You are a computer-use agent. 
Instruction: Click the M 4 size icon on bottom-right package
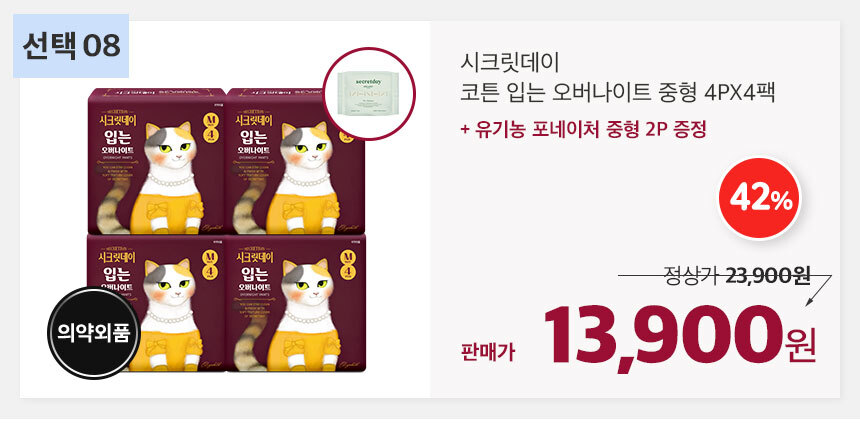[348, 265]
